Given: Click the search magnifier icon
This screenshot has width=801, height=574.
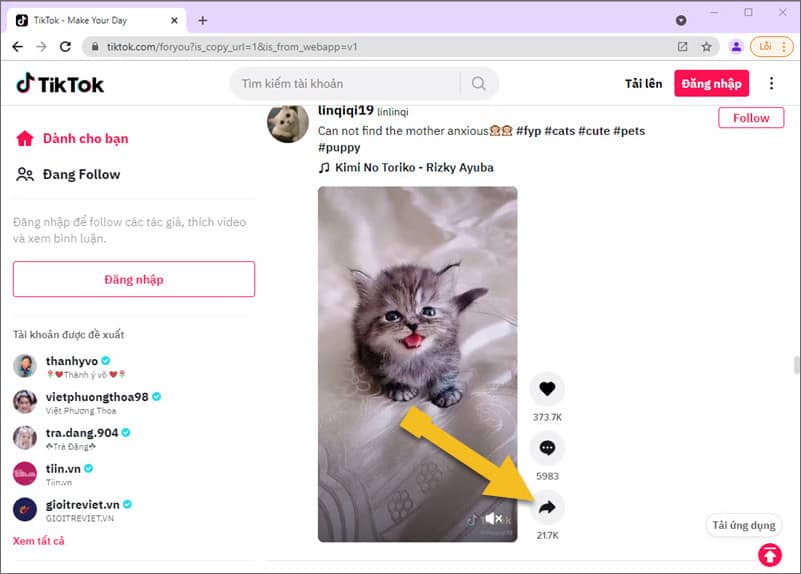Looking at the screenshot, I should click(479, 84).
